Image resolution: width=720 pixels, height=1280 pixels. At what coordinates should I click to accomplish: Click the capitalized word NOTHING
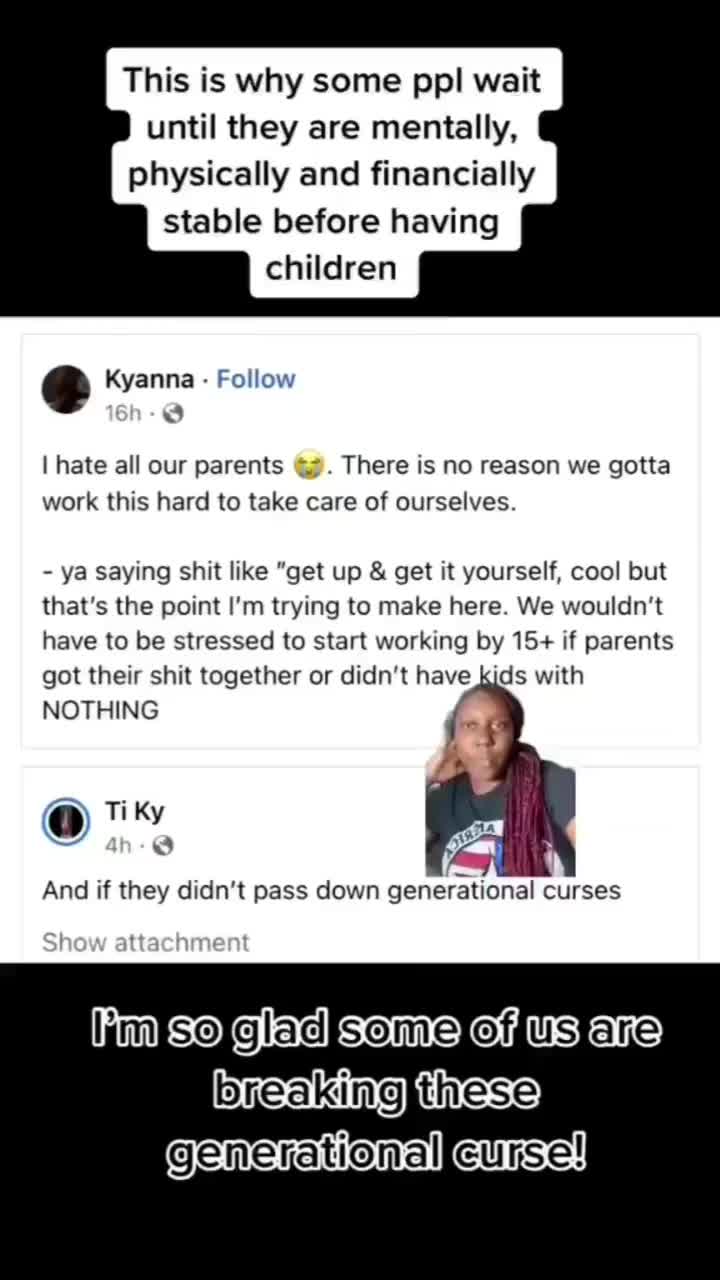point(100,710)
